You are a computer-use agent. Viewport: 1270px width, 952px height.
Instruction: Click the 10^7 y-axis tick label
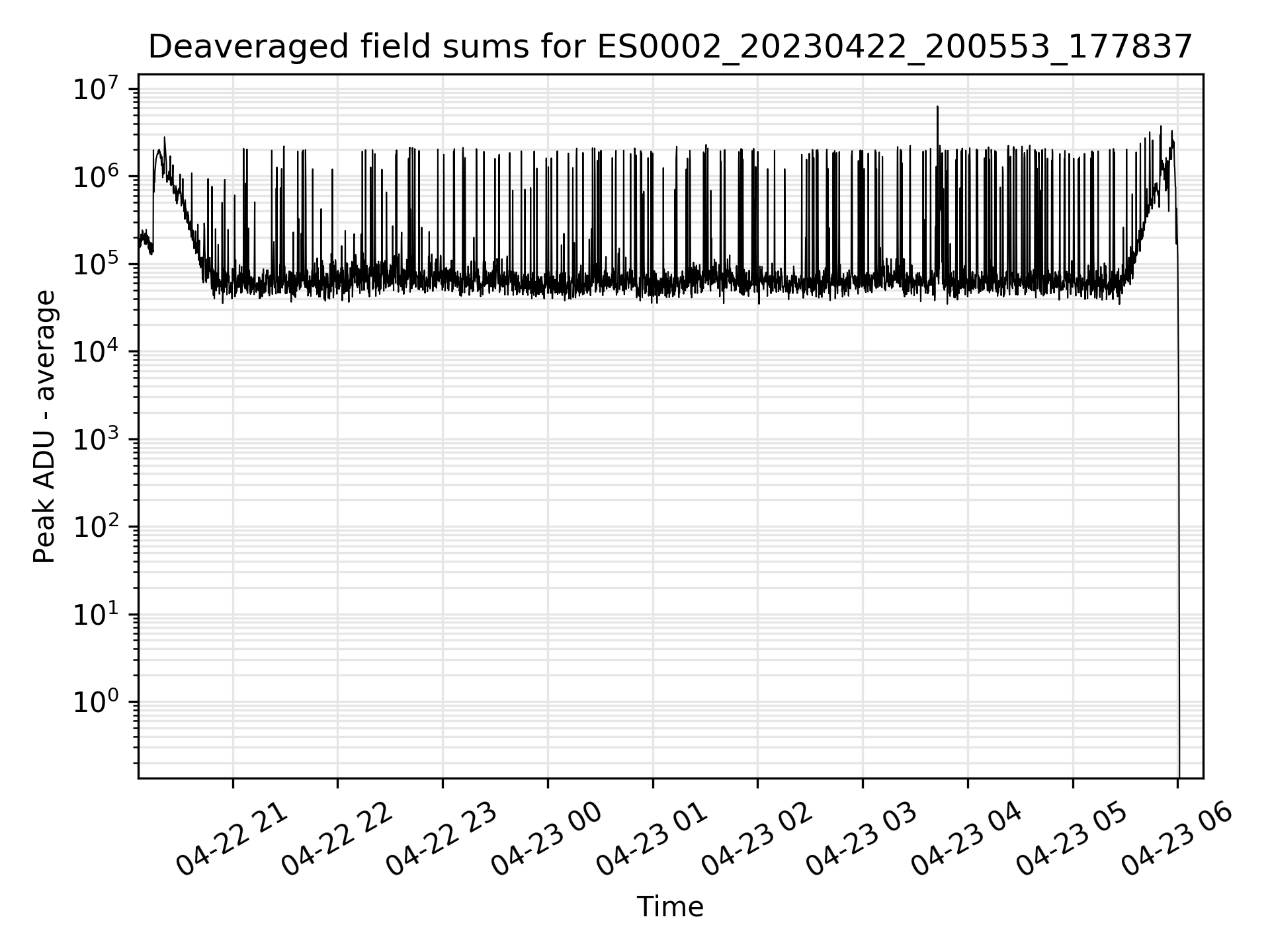pos(96,89)
